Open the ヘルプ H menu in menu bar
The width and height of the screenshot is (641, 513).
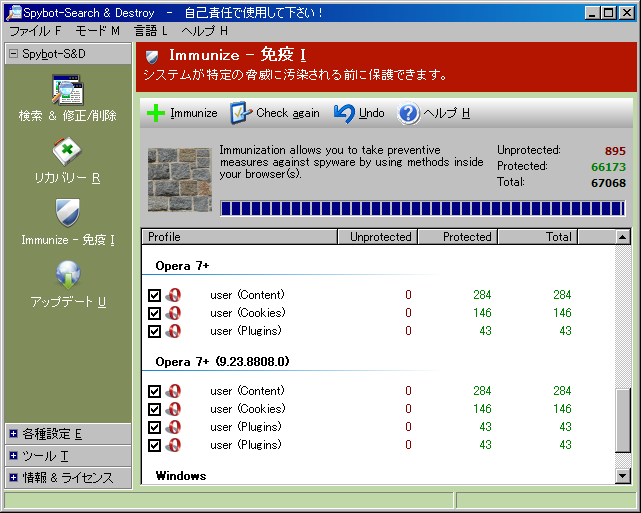point(204,31)
